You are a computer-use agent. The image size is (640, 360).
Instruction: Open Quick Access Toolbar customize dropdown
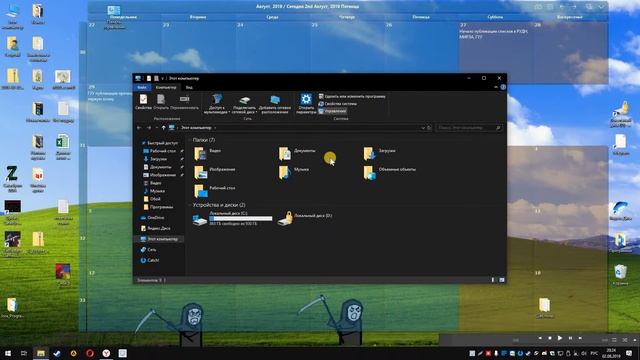(x=162, y=78)
